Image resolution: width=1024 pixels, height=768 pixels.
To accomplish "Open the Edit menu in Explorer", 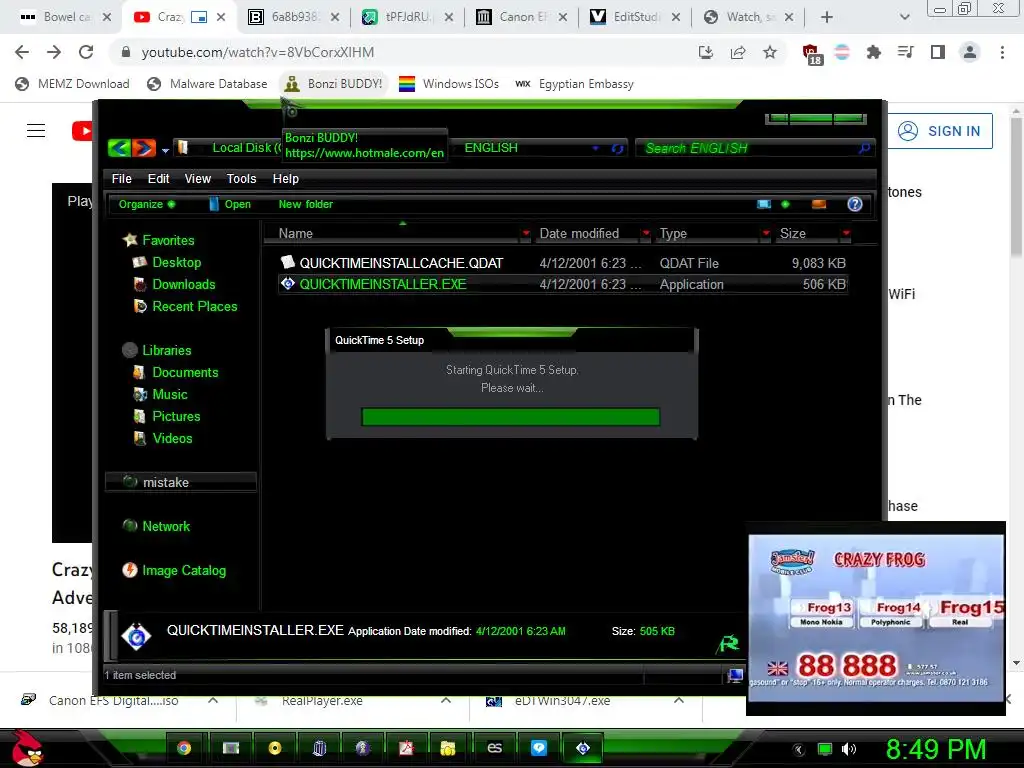I will (158, 178).
